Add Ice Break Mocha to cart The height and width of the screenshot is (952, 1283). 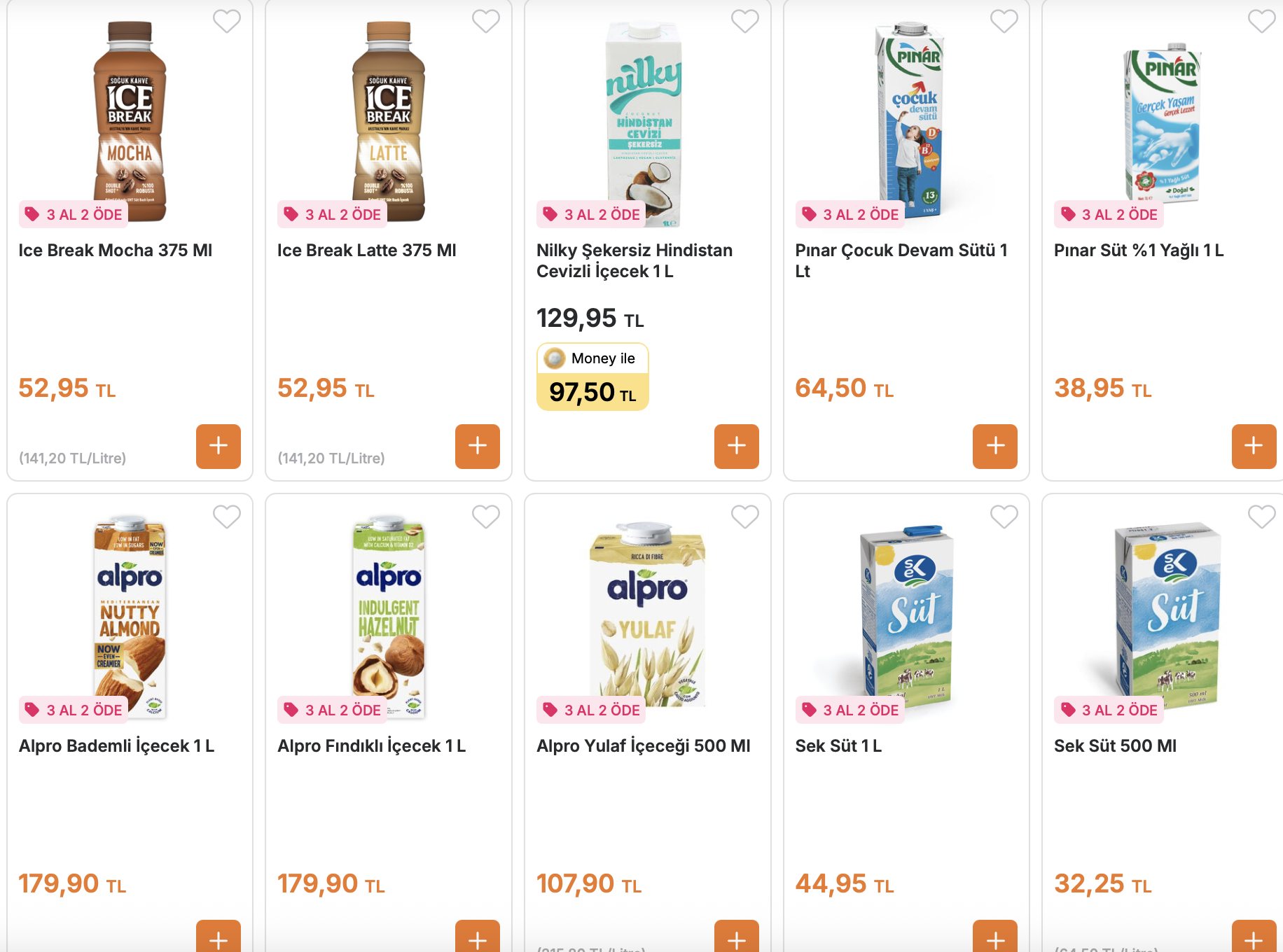(219, 446)
